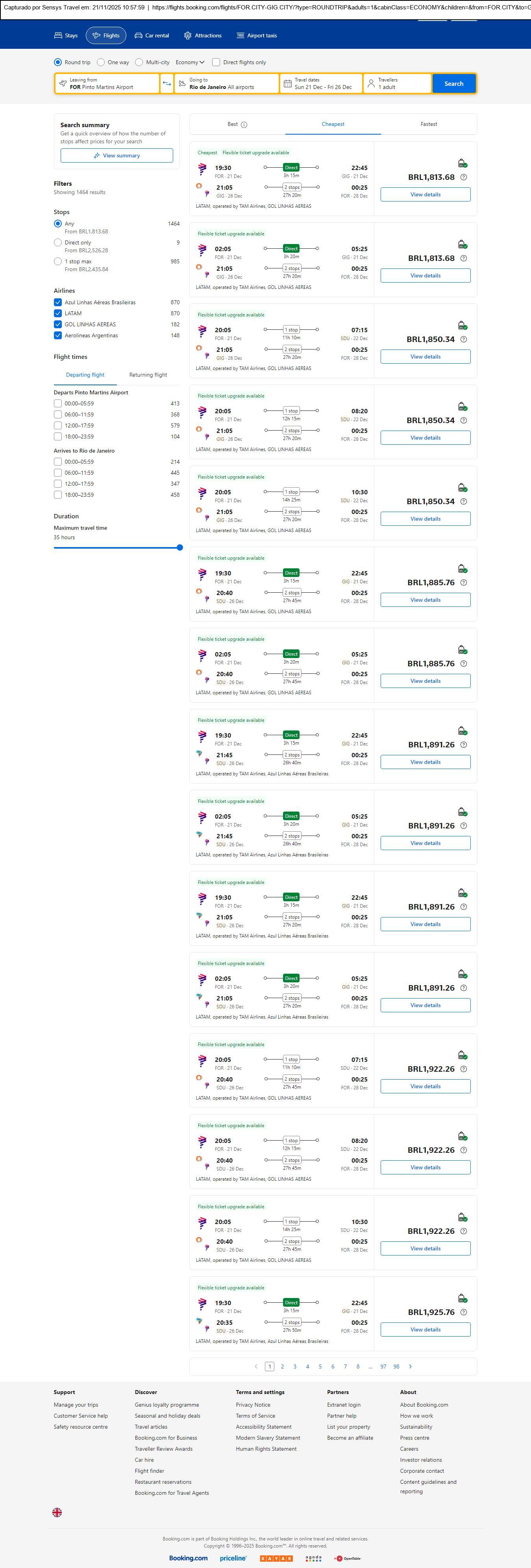
Task: Click the info icon beside the Best tab
Action: pos(244,125)
